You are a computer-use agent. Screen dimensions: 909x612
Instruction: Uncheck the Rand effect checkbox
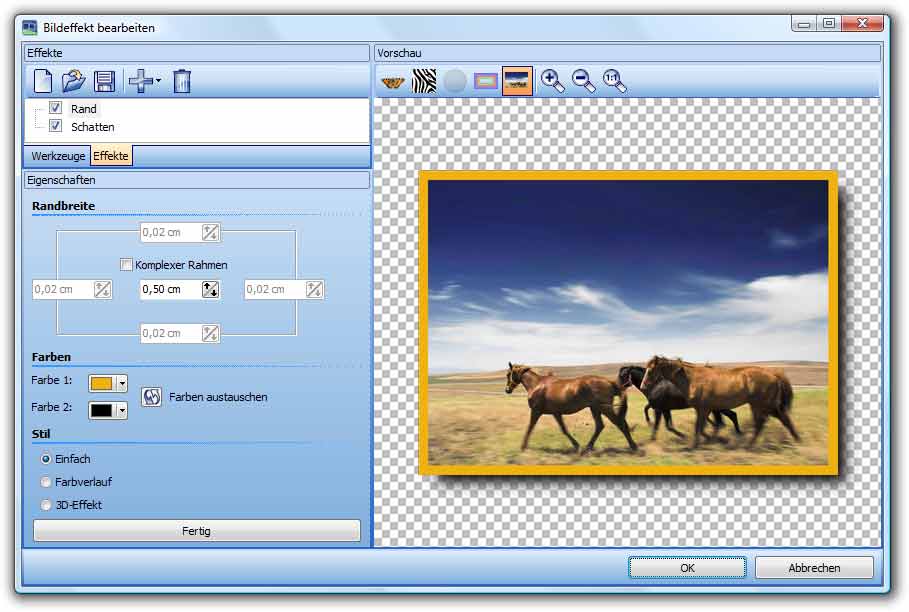pyautogui.click(x=56, y=108)
